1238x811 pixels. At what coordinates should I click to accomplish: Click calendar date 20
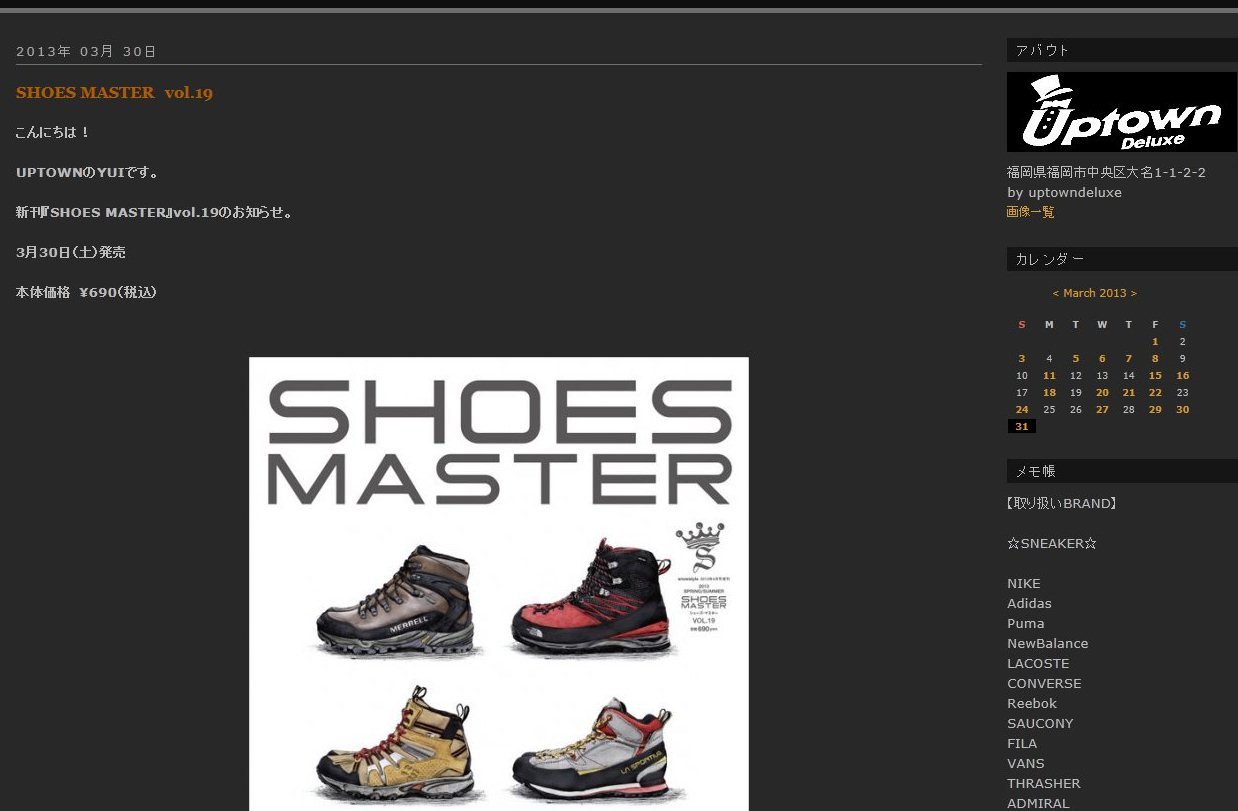[1102, 393]
